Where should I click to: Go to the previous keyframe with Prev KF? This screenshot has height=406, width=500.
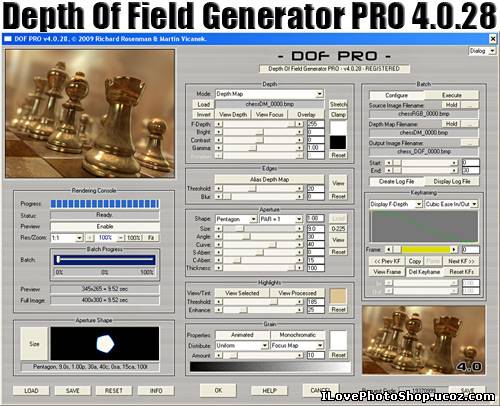[387, 261]
